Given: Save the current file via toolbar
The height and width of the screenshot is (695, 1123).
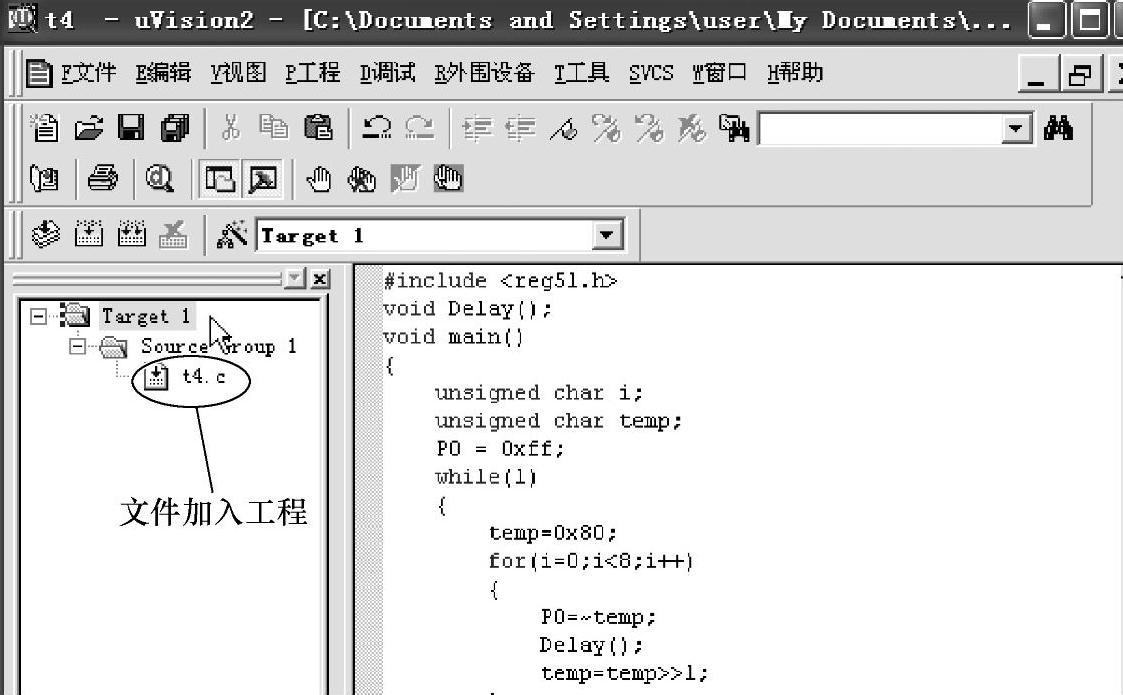Looking at the screenshot, I should (x=131, y=128).
